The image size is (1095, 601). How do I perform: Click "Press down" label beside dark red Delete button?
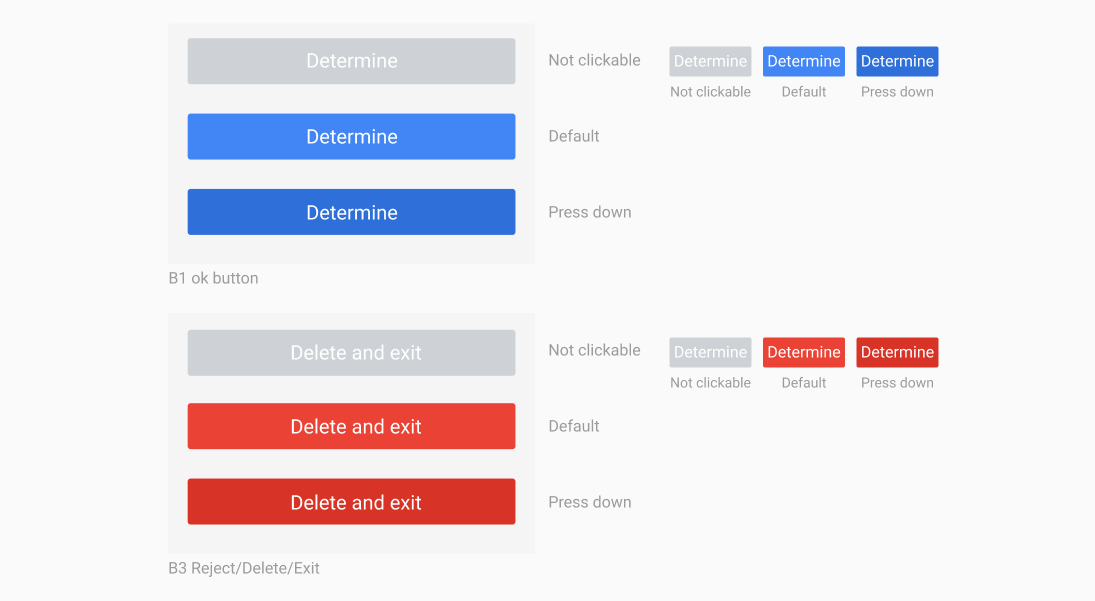[x=590, y=502]
